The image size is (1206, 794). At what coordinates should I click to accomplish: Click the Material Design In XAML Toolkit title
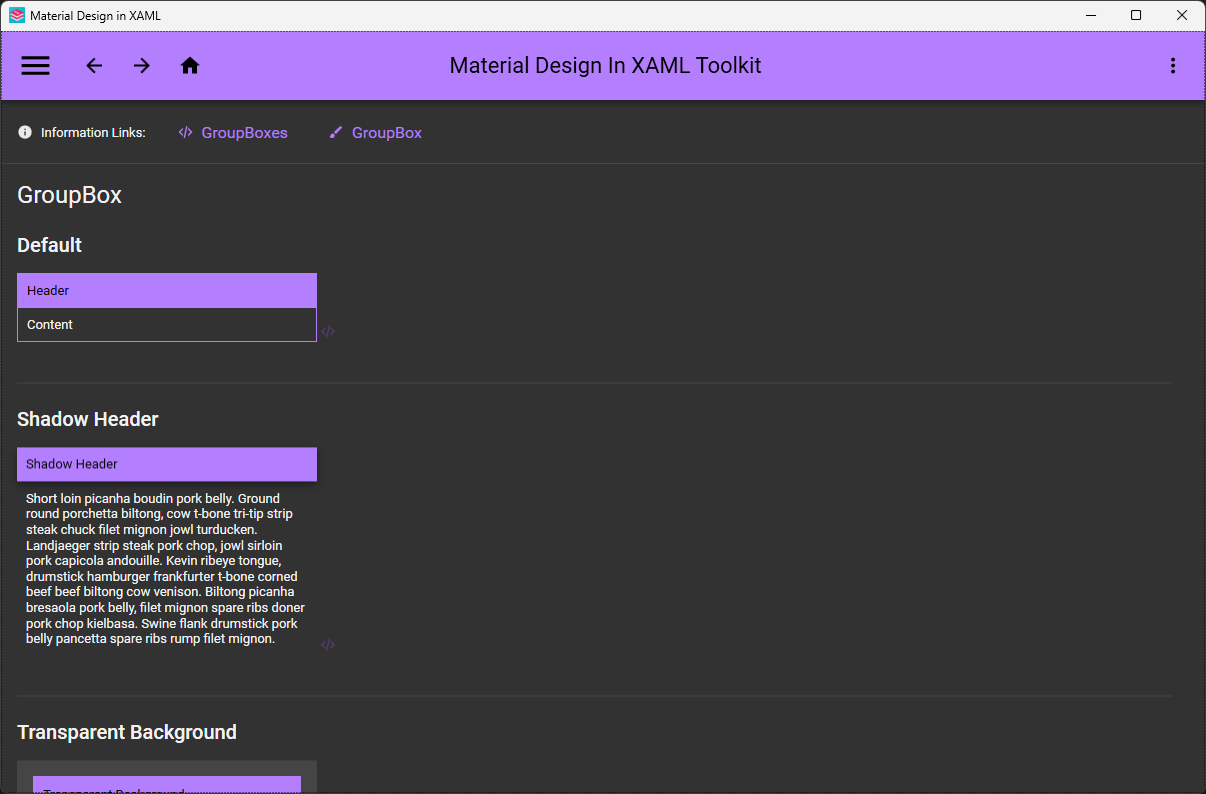tap(605, 66)
